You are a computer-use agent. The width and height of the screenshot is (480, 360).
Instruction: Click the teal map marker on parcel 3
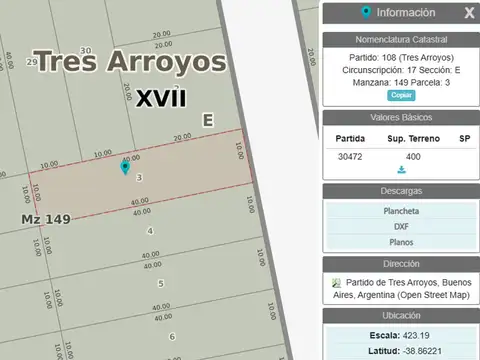125,168
